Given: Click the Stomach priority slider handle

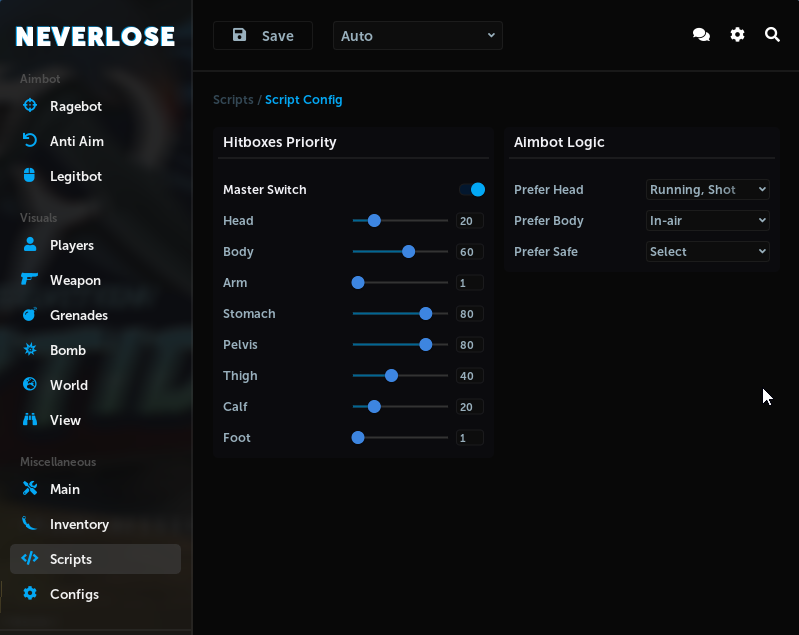Looking at the screenshot, I should click(426, 314).
